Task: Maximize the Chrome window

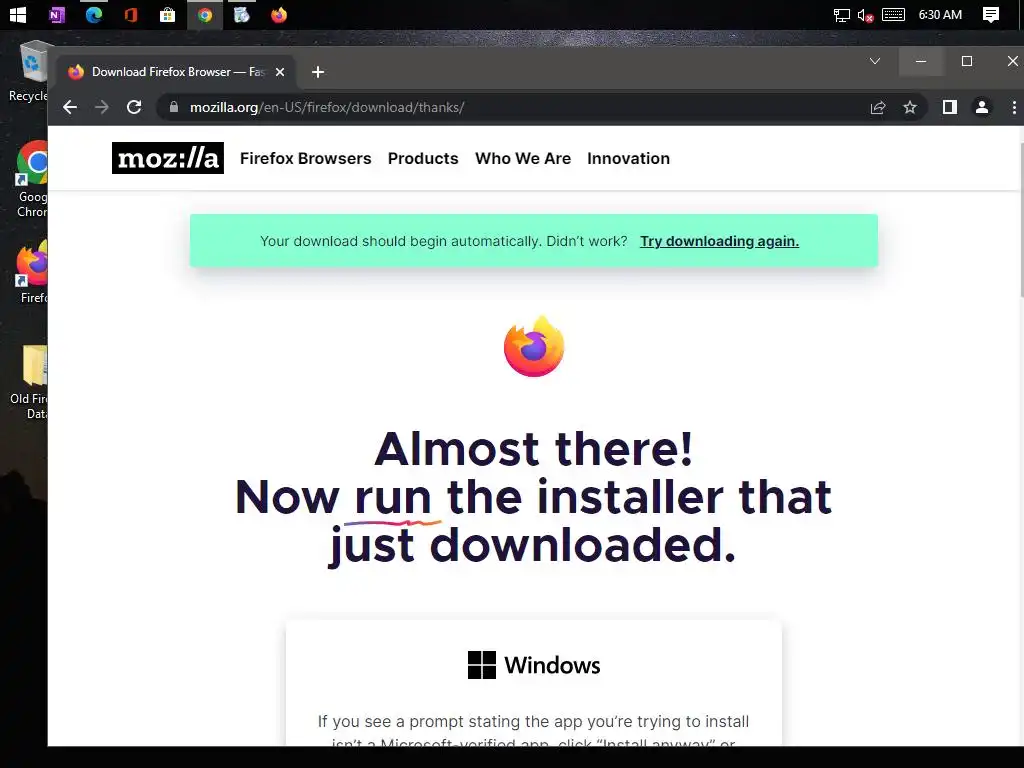Action: pos(967,61)
